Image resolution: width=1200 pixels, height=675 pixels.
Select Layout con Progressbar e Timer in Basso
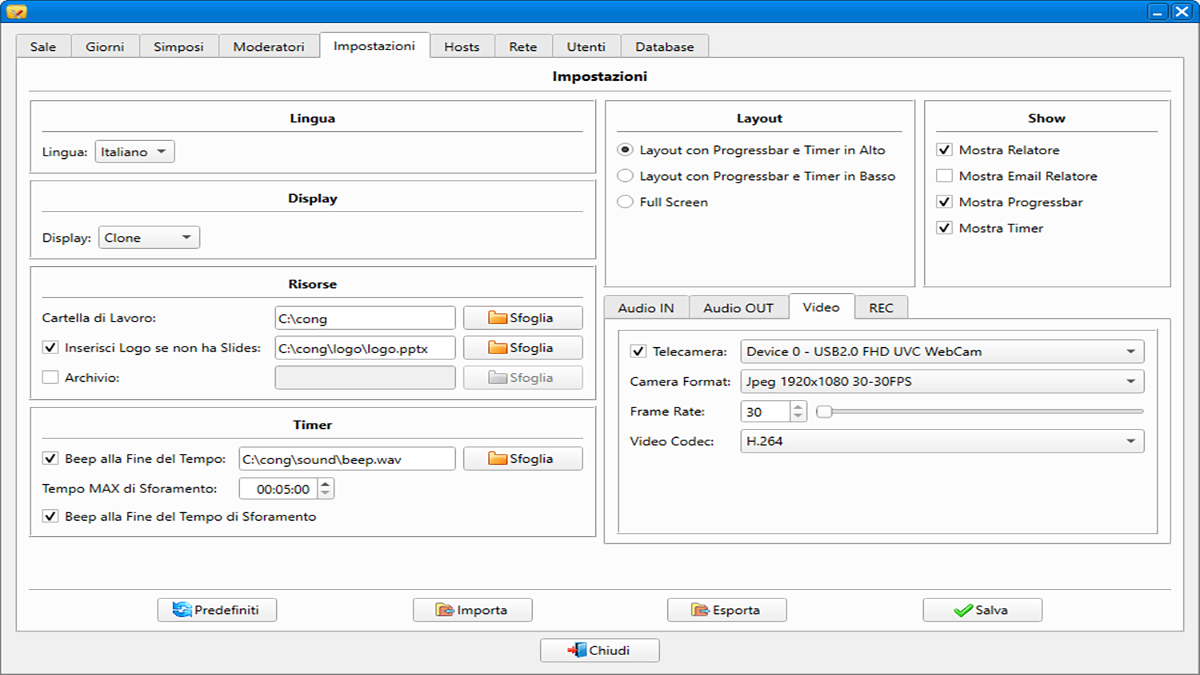click(x=625, y=176)
